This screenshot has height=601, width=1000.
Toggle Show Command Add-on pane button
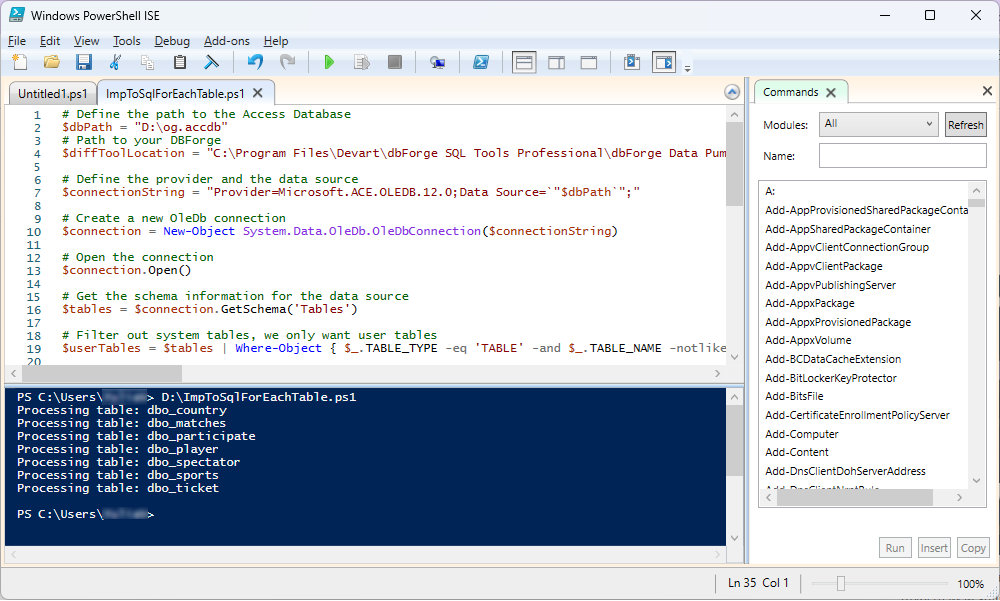(x=664, y=63)
